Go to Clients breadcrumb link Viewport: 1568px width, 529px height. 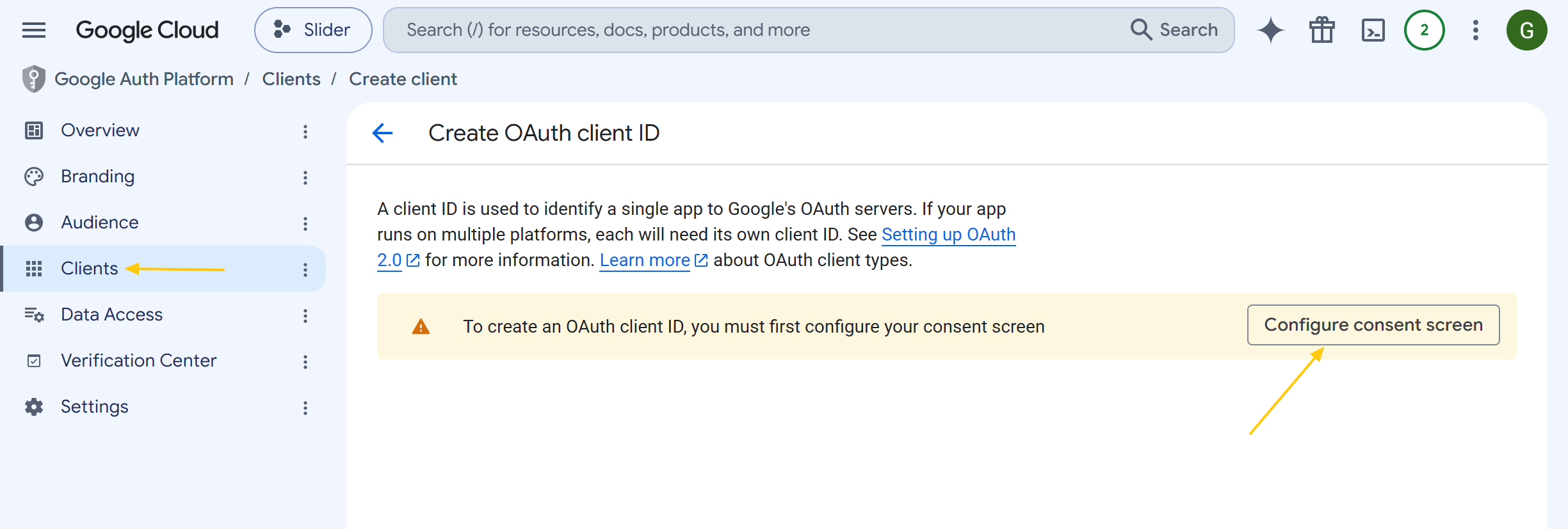pyautogui.click(x=291, y=79)
